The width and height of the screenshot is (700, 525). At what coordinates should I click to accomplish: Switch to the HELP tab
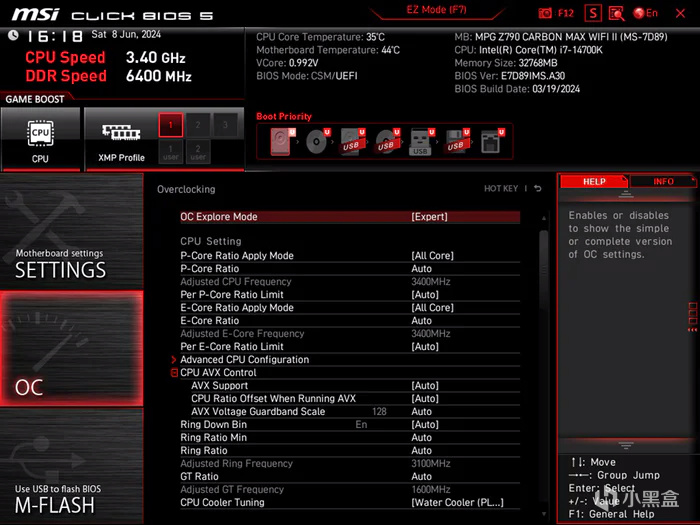click(x=594, y=181)
